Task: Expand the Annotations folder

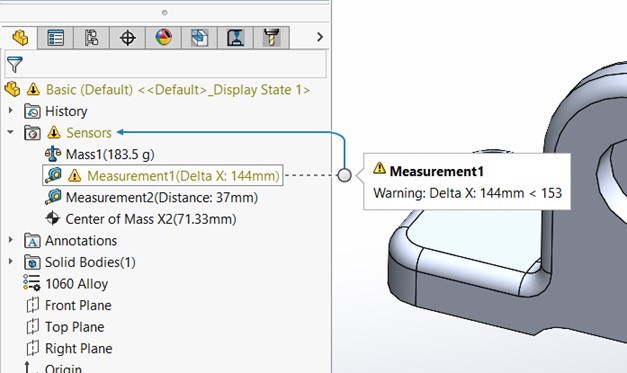Action: click(10, 240)
